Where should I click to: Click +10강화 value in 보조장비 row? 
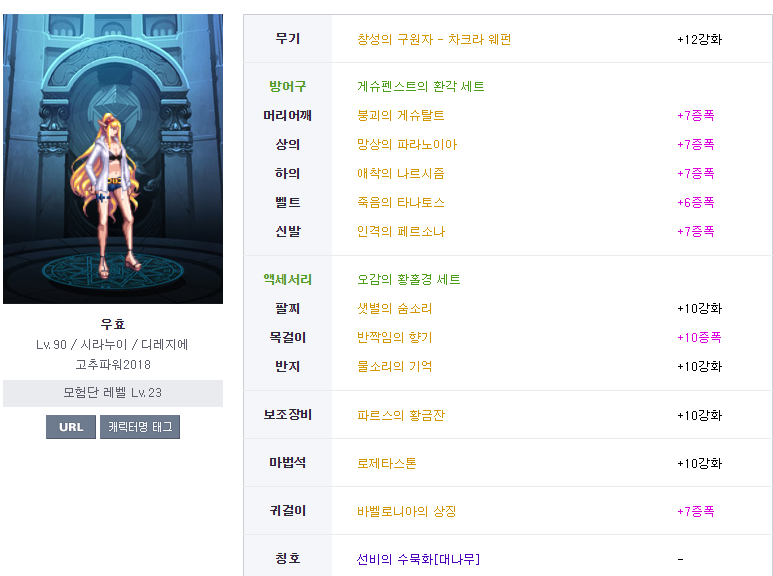point(700,415)
